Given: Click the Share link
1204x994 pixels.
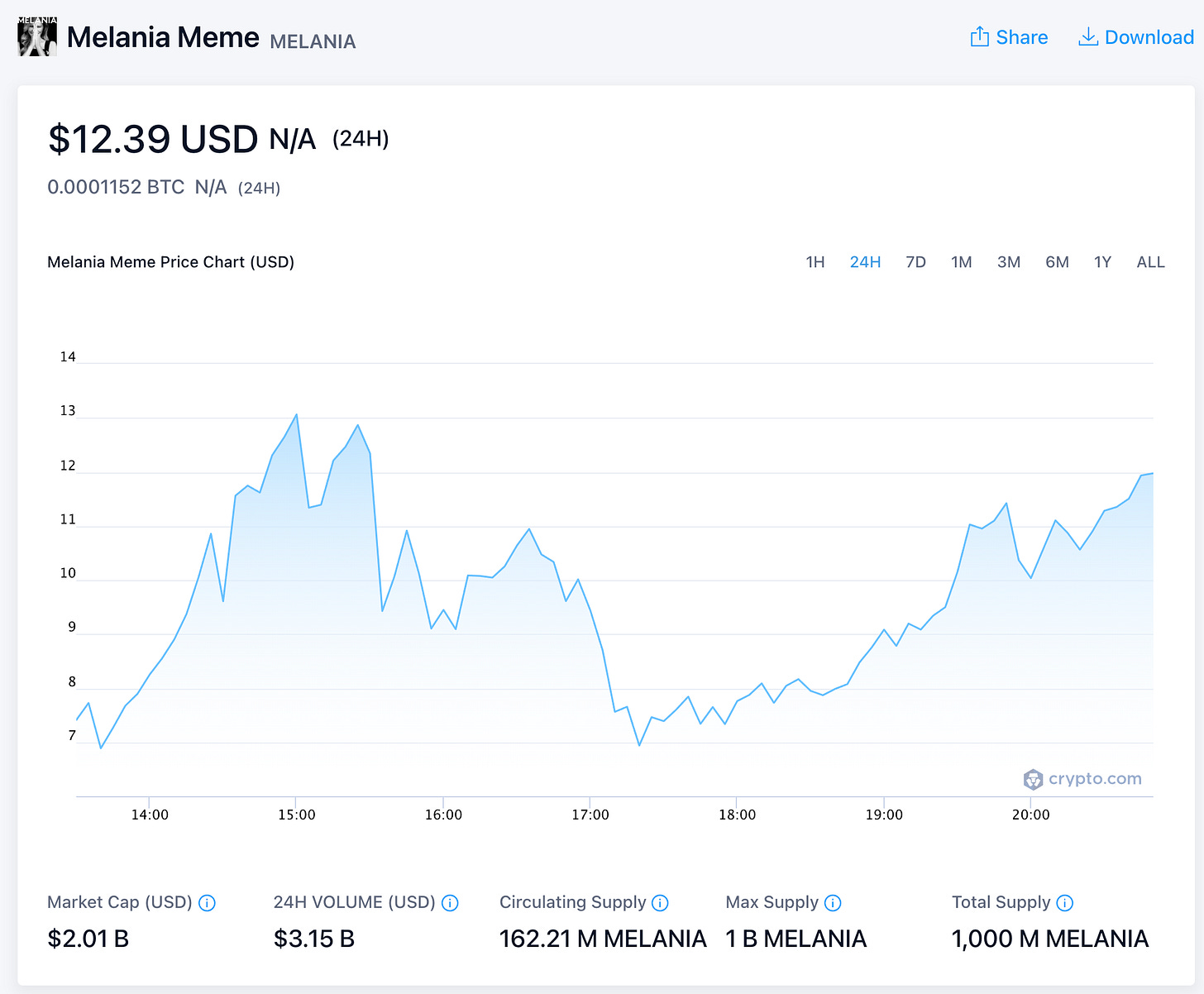Looking at the screenshot, I should click(1009, 37).
